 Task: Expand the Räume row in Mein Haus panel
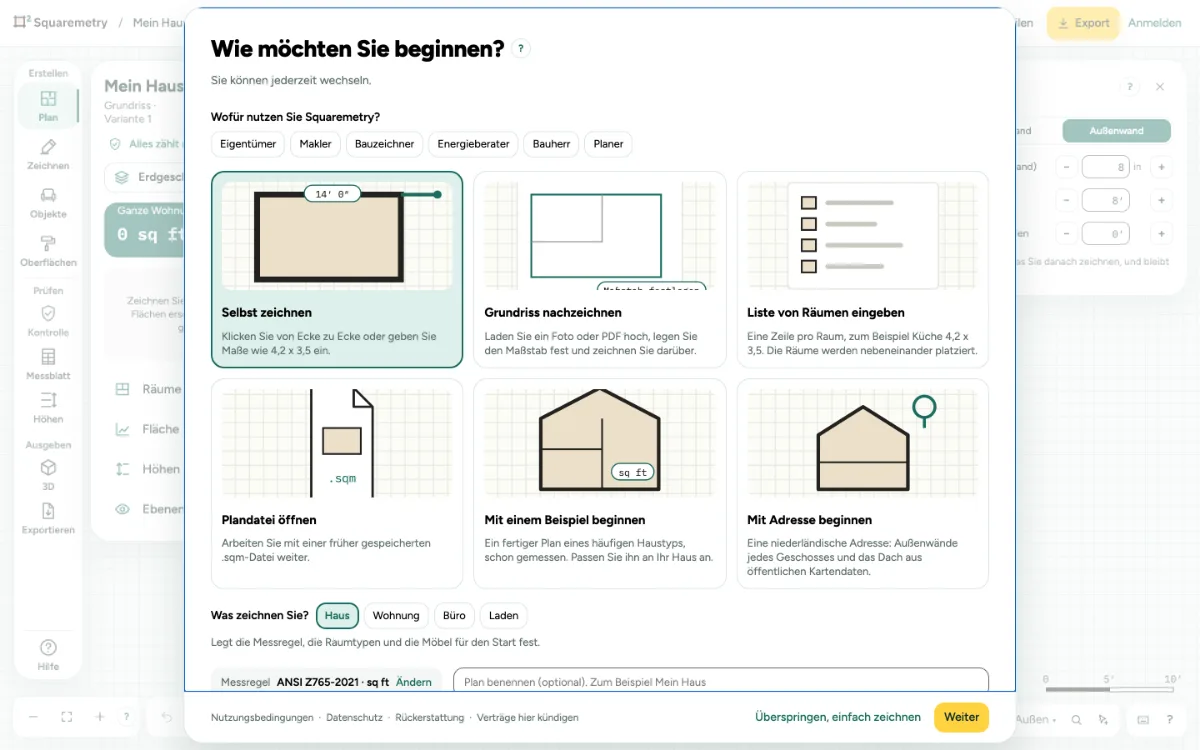(x=148, y=389)
